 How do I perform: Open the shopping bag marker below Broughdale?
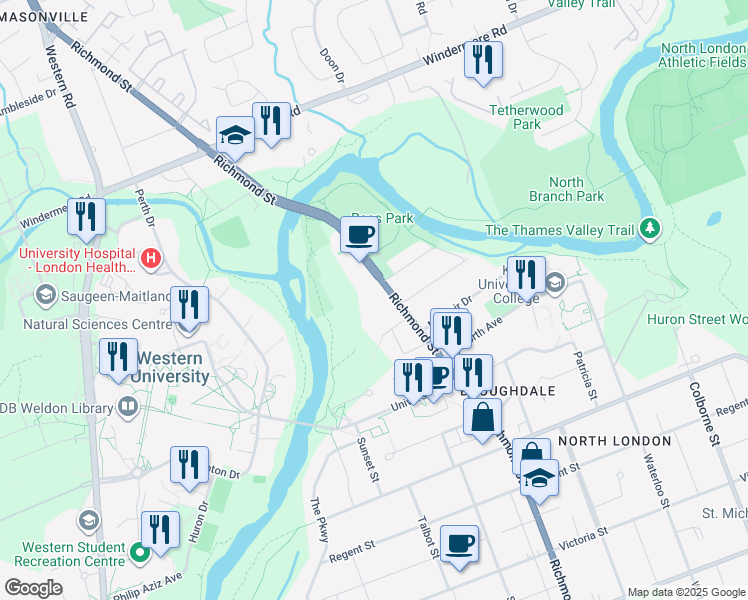click(482, 420)
